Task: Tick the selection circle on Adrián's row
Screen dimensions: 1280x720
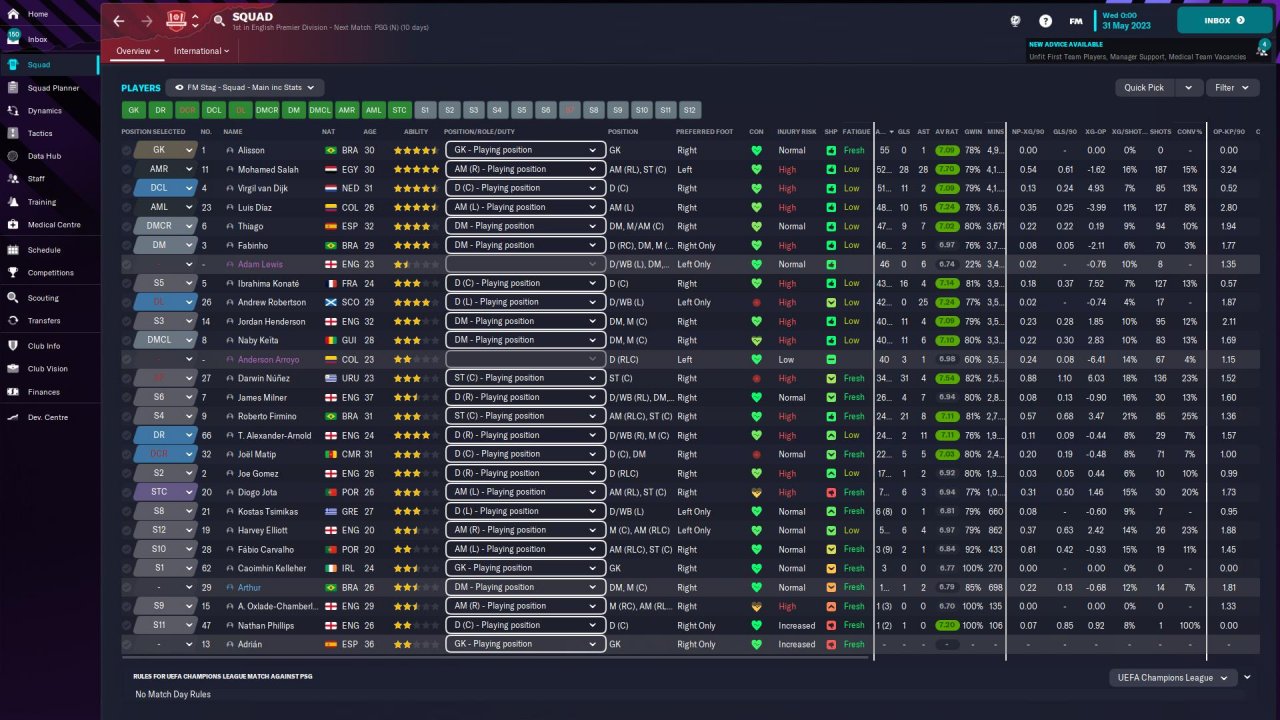Action: point(127,644)
